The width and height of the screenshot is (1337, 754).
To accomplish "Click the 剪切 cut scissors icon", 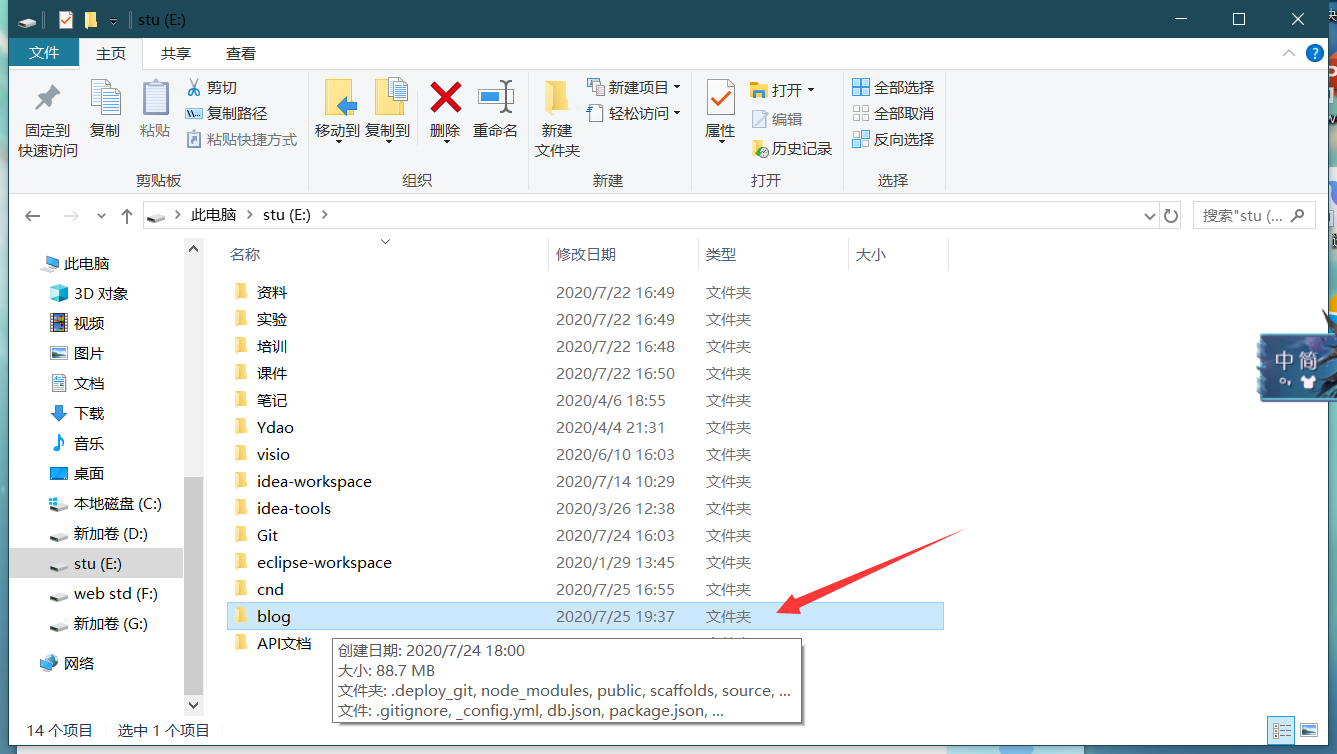I will (194, 88).
